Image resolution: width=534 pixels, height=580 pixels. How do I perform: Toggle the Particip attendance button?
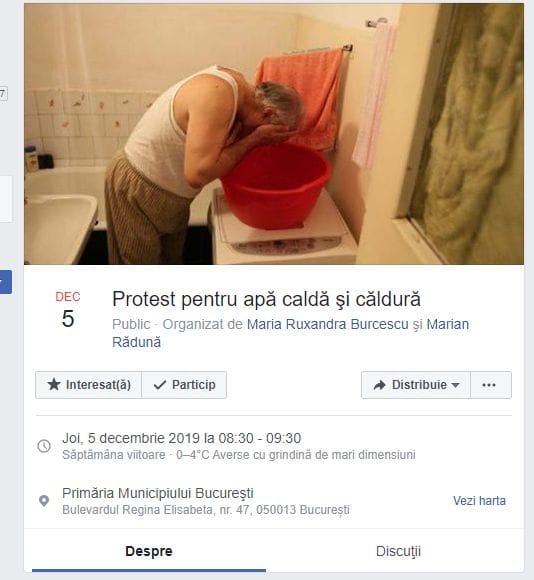coord(184,385)
